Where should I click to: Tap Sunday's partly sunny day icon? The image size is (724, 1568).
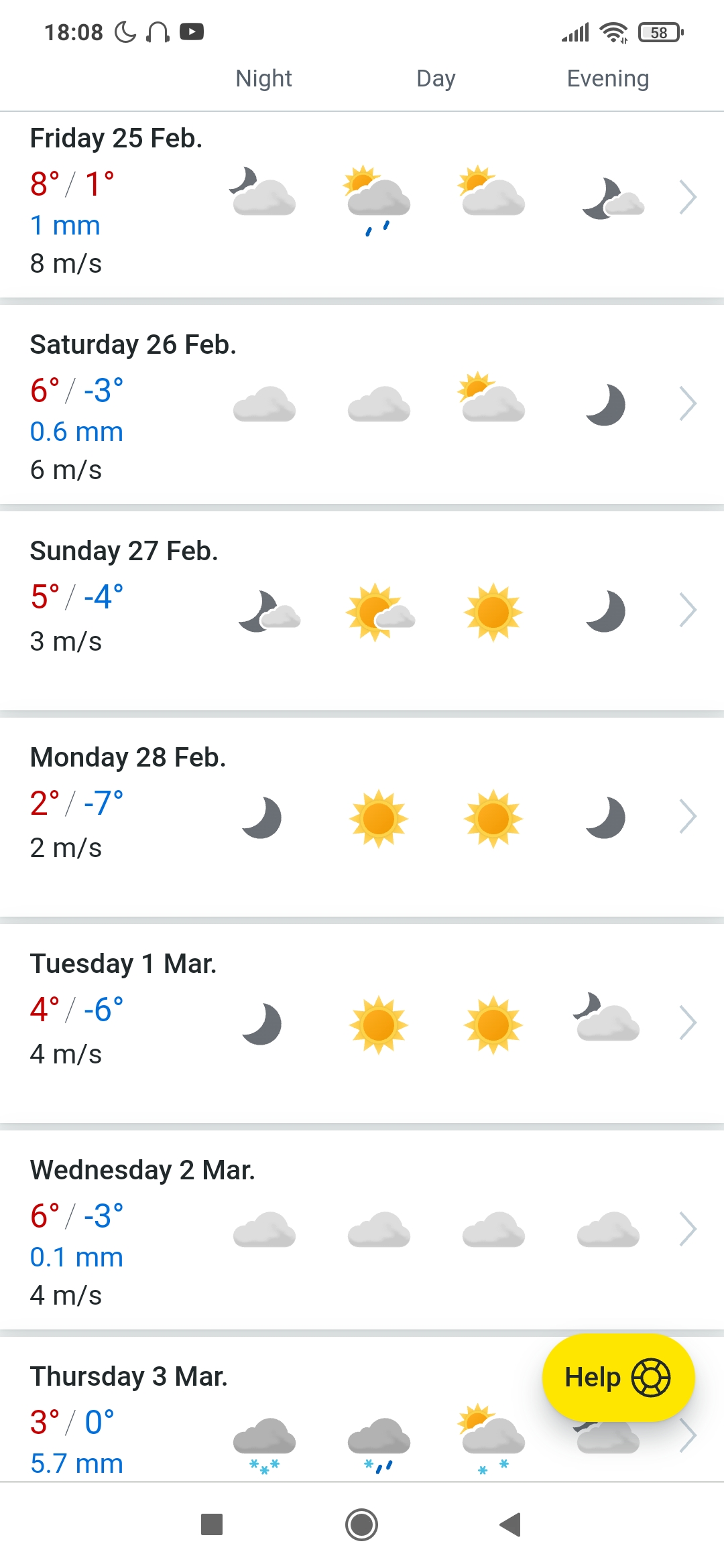(x=379, y=612)
